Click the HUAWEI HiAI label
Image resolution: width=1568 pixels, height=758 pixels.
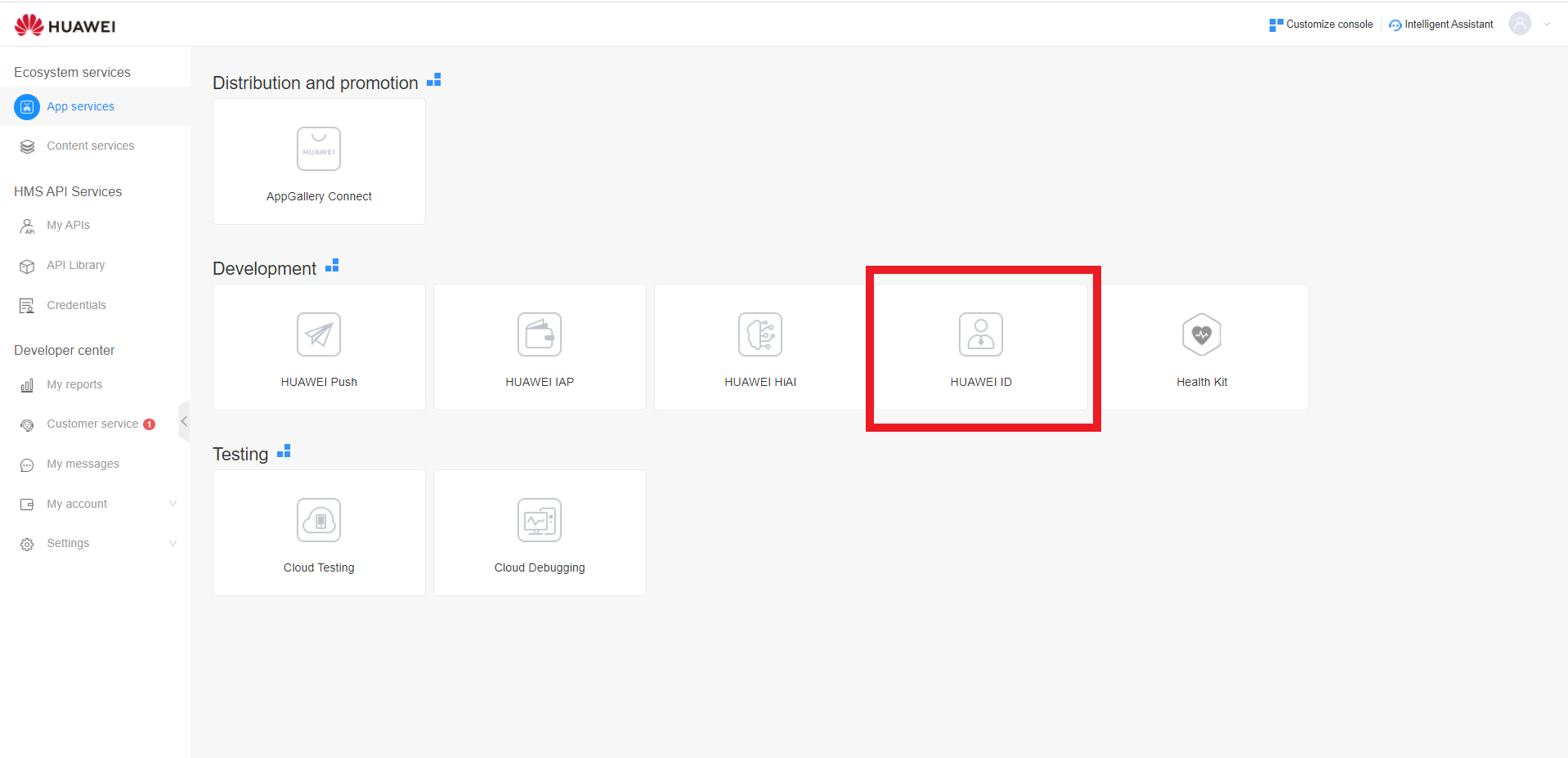[x=760, y=382]
